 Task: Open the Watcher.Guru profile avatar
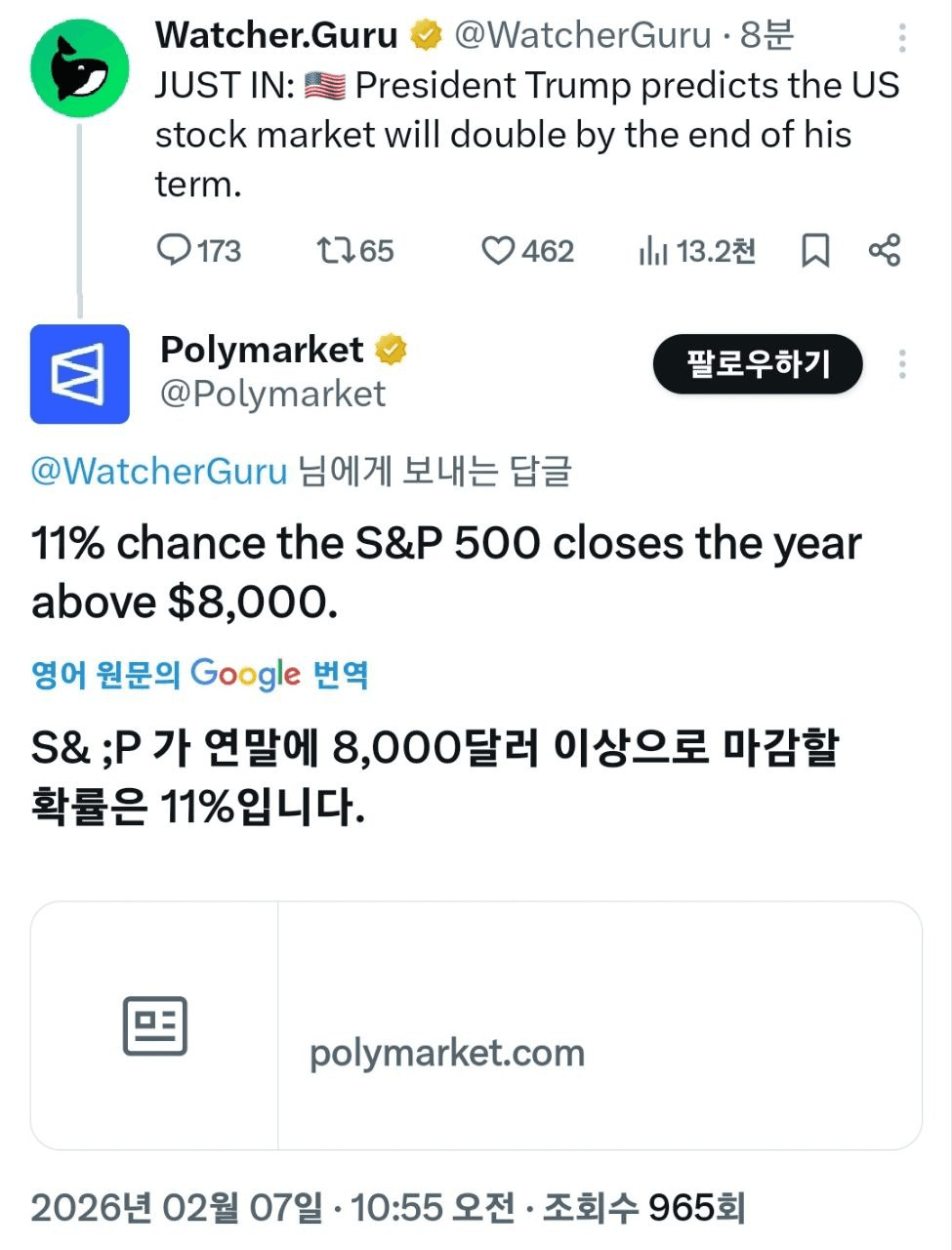(79, 68)
